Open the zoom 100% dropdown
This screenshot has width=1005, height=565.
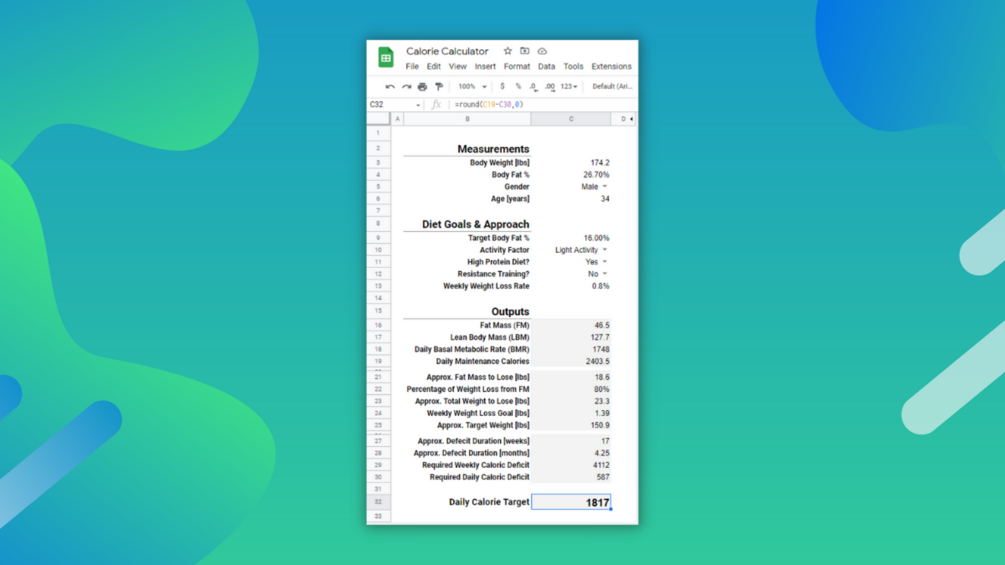(472, 86)
